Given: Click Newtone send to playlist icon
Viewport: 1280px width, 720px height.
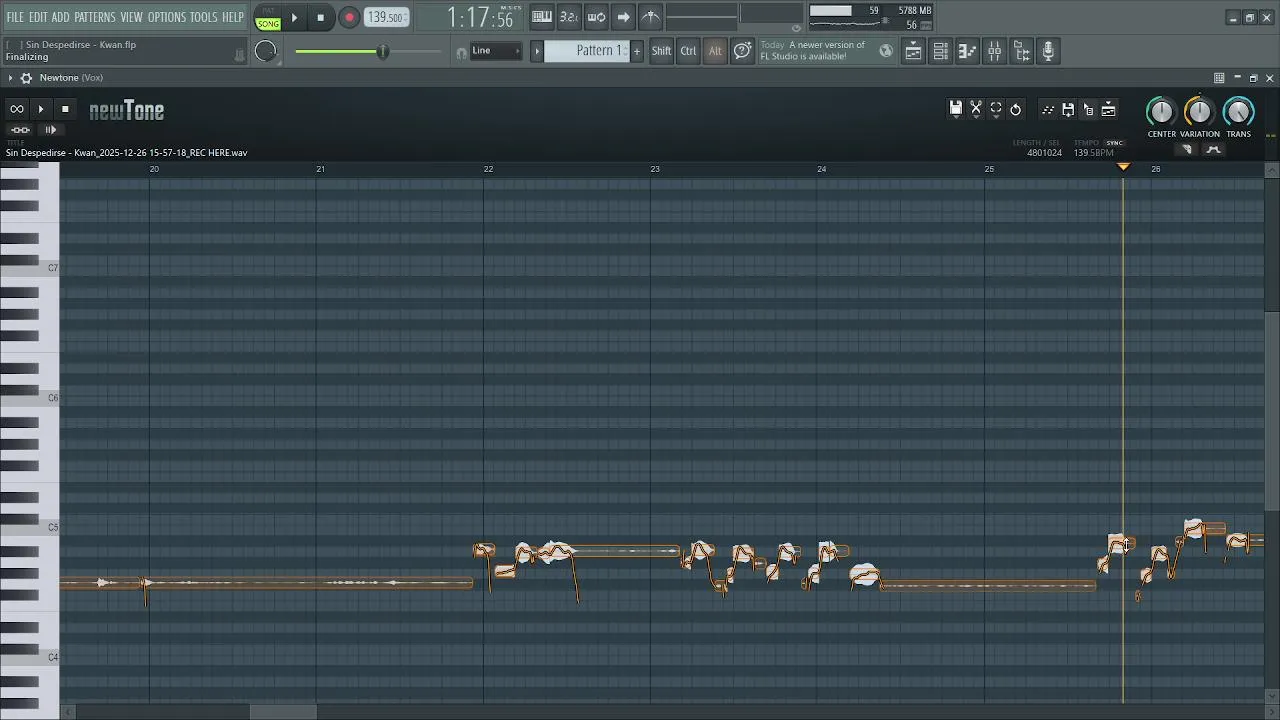Looking at the screenshot, I should (x=1108, y=110).
